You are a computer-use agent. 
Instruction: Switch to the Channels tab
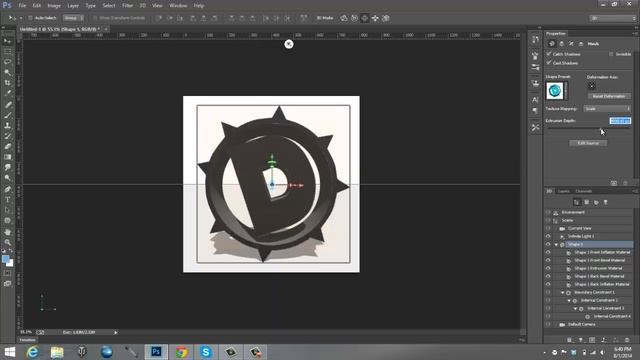tap(583, 191)
